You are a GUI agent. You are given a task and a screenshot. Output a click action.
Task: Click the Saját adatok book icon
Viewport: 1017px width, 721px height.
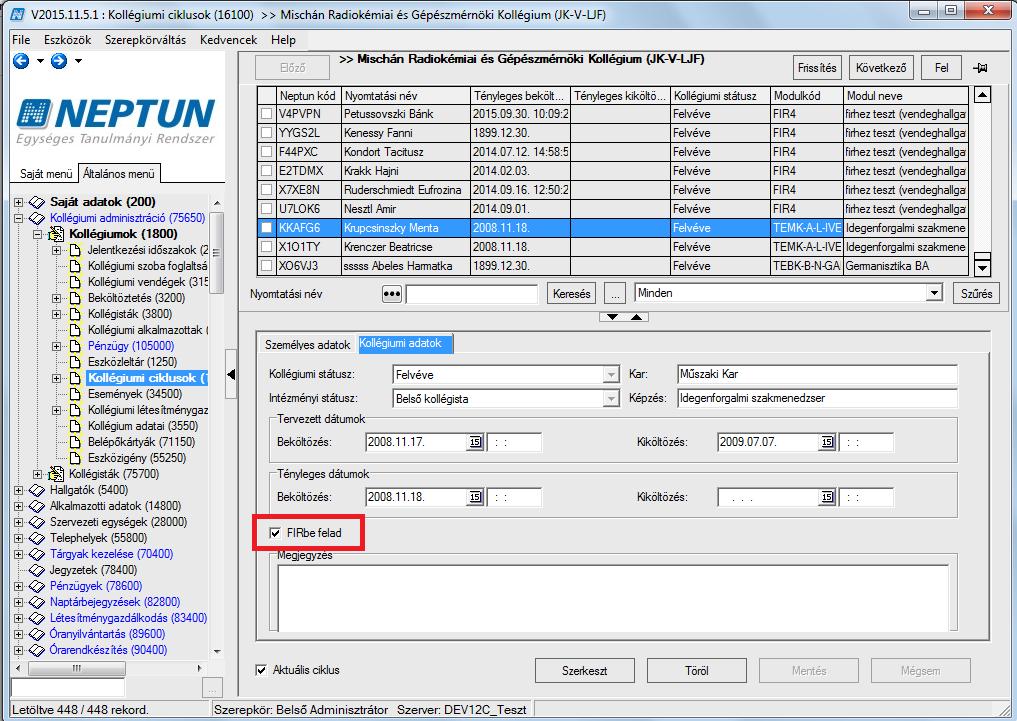(x=37, y=202)
